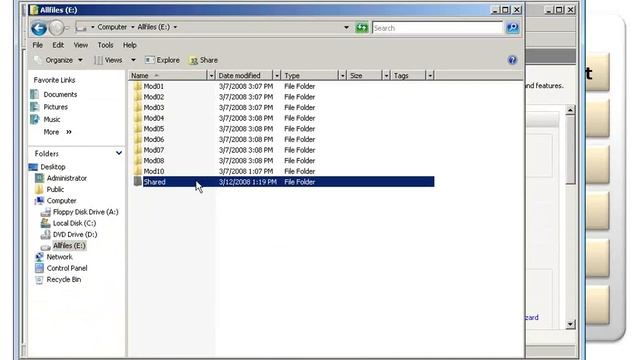Screen dimensions: 640x360
Task: Open the Size column filter dropdown
Action: (386, 76)
